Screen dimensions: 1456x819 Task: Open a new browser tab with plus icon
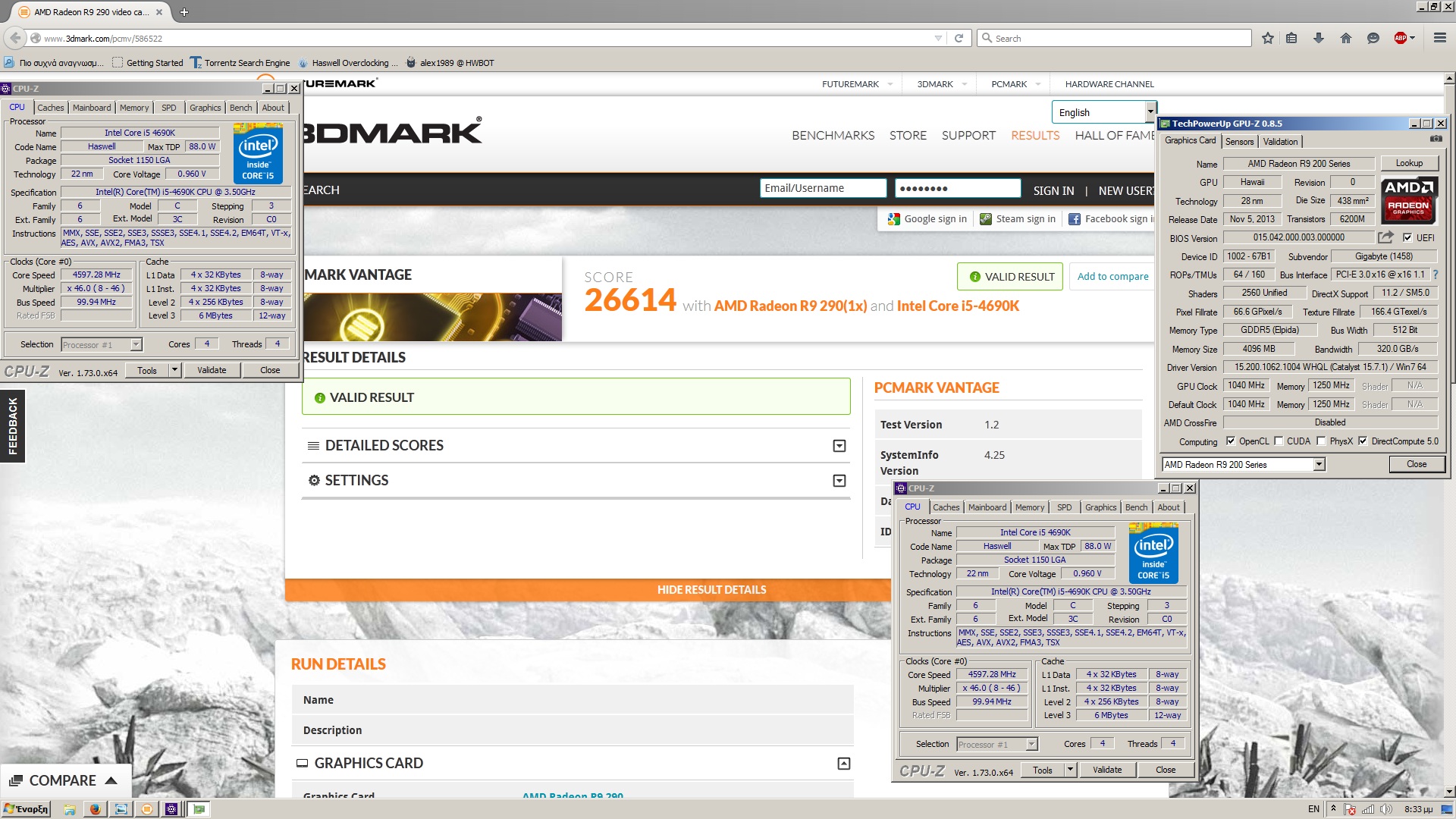click(184, 12)
